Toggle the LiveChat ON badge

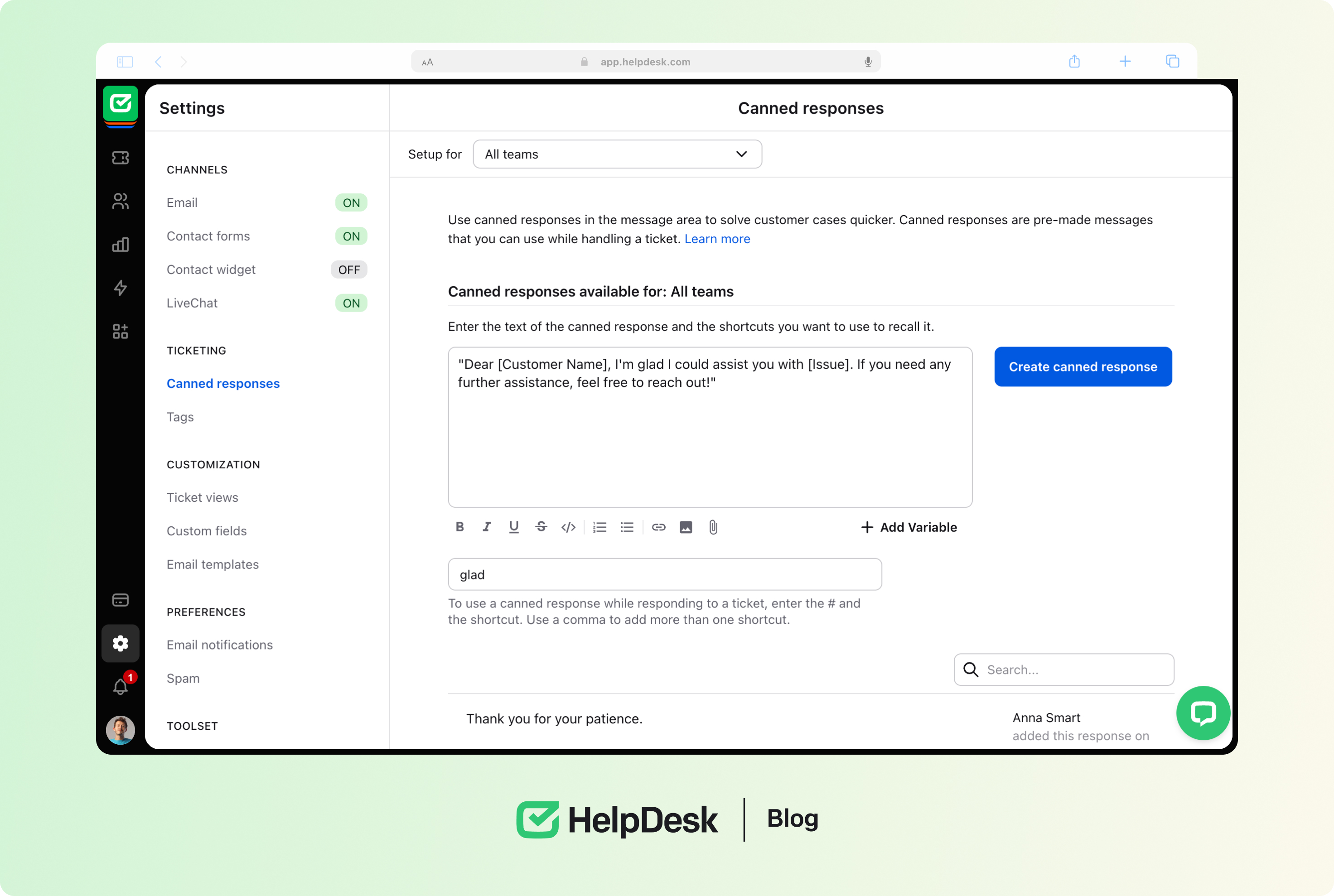(x=351, y=303)
